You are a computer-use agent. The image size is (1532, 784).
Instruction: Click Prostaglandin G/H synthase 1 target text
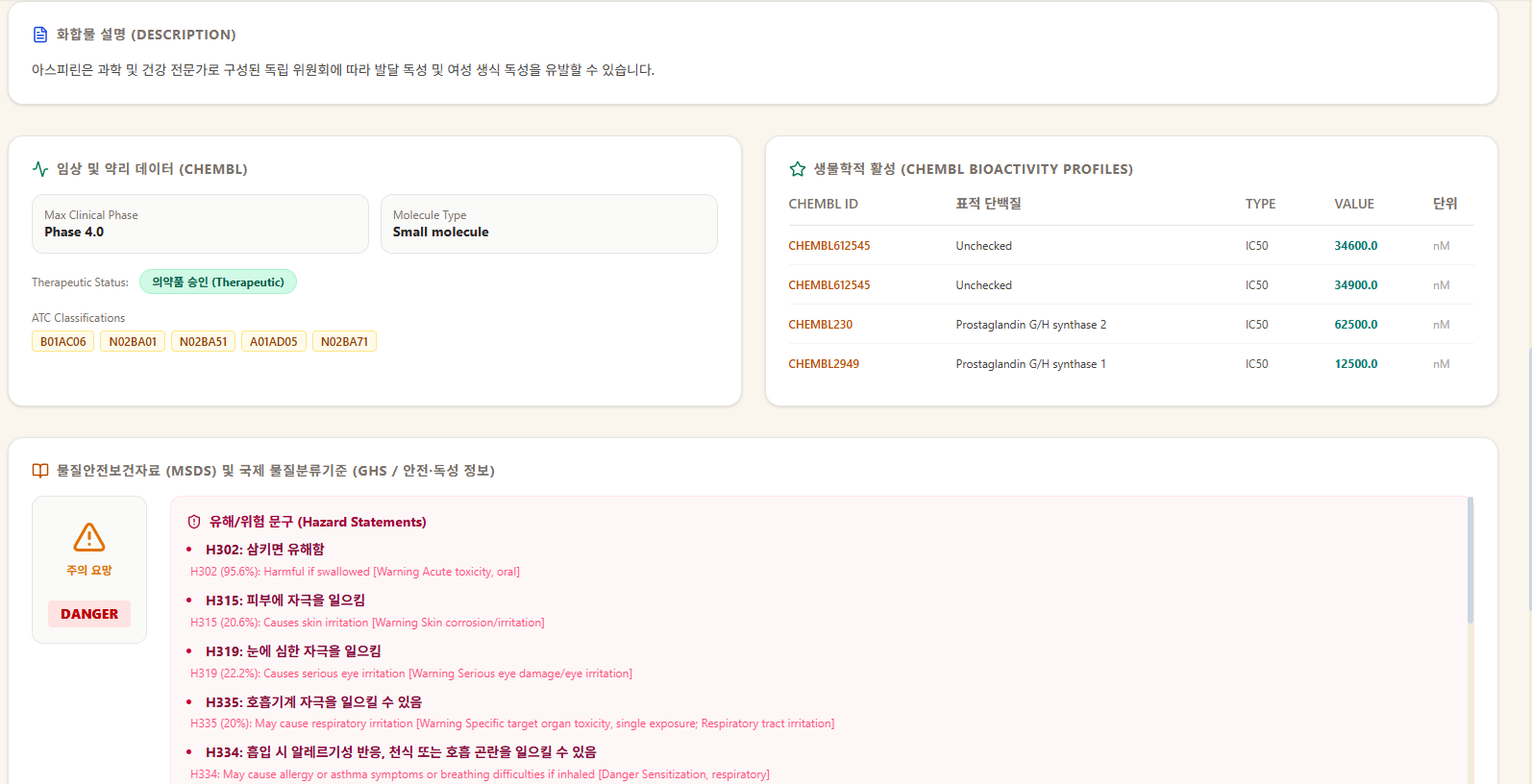pos(1031,364)
